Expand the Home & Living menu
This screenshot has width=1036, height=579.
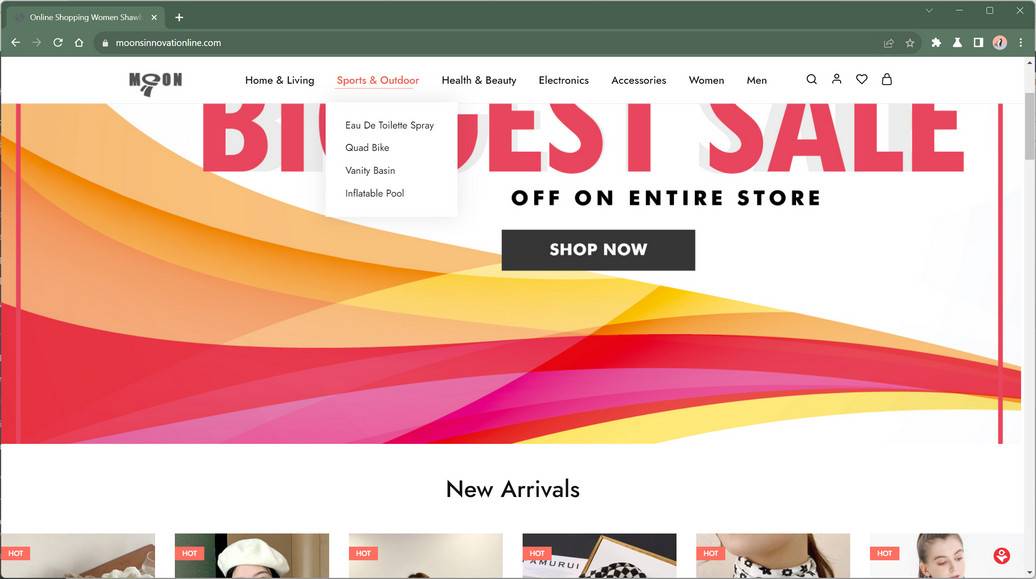[279, 80]
